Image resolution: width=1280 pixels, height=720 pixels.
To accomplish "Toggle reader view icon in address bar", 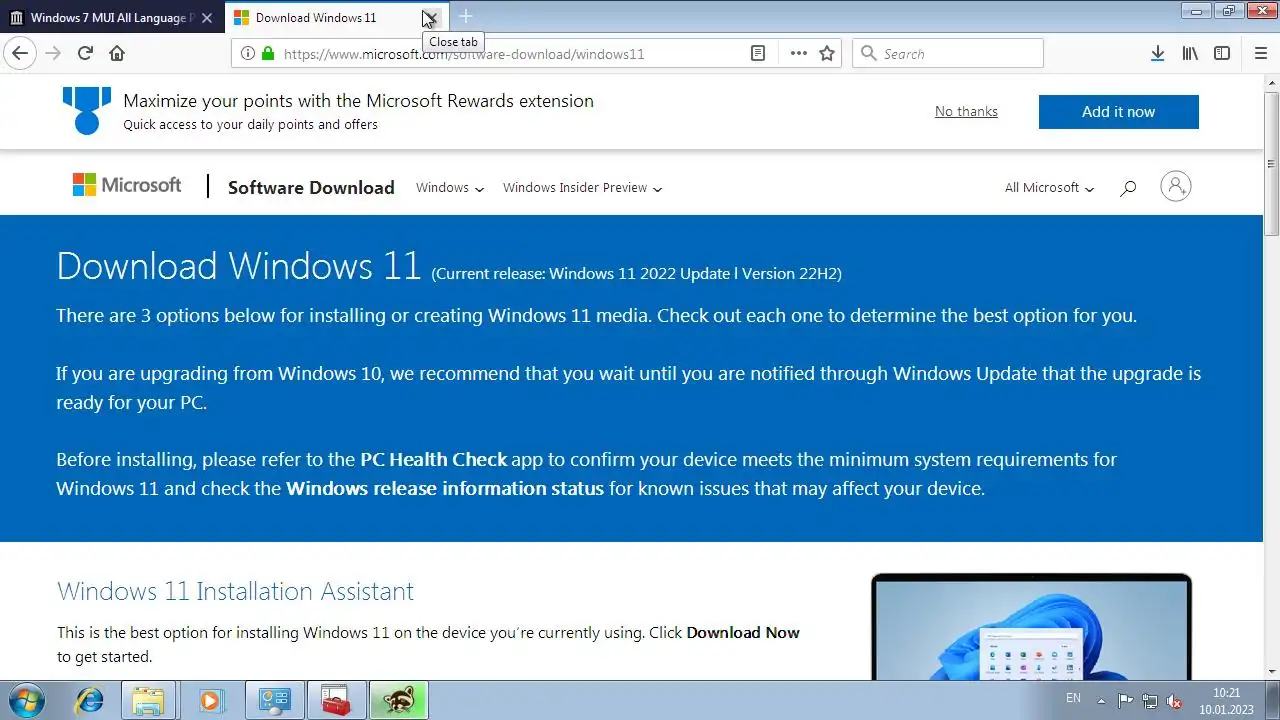I will (x=758, y=53).
